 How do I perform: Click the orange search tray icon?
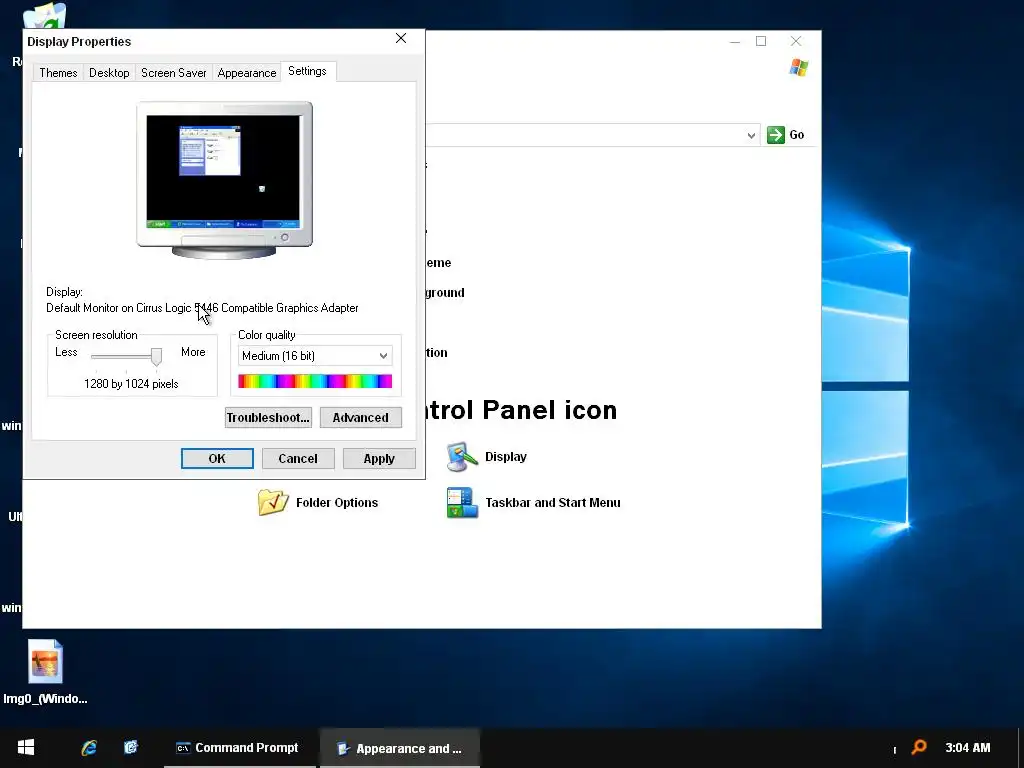tap(919, 747)
